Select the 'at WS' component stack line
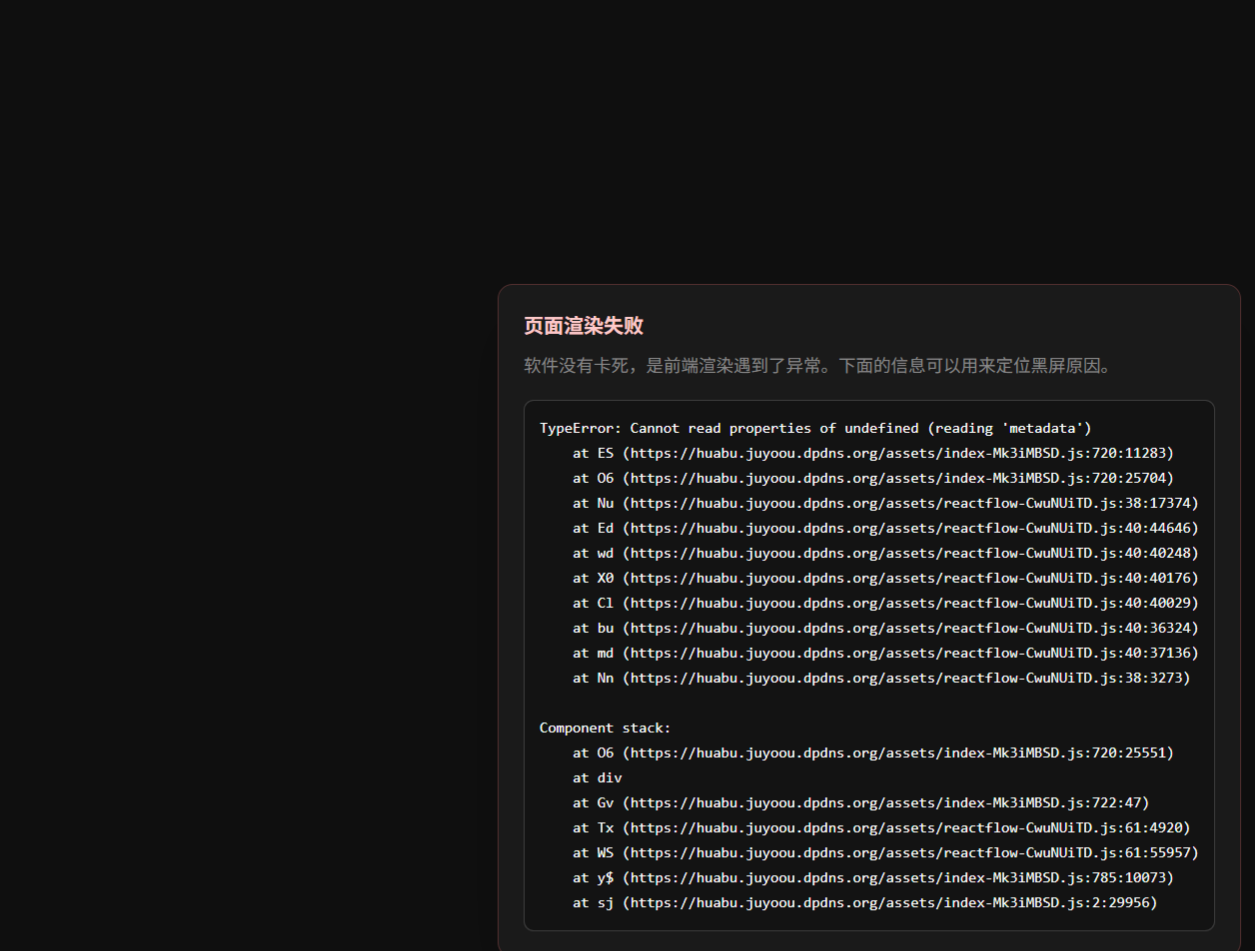Image resolution: width=1255 pixels, height=951 pixels. [885, 853]
